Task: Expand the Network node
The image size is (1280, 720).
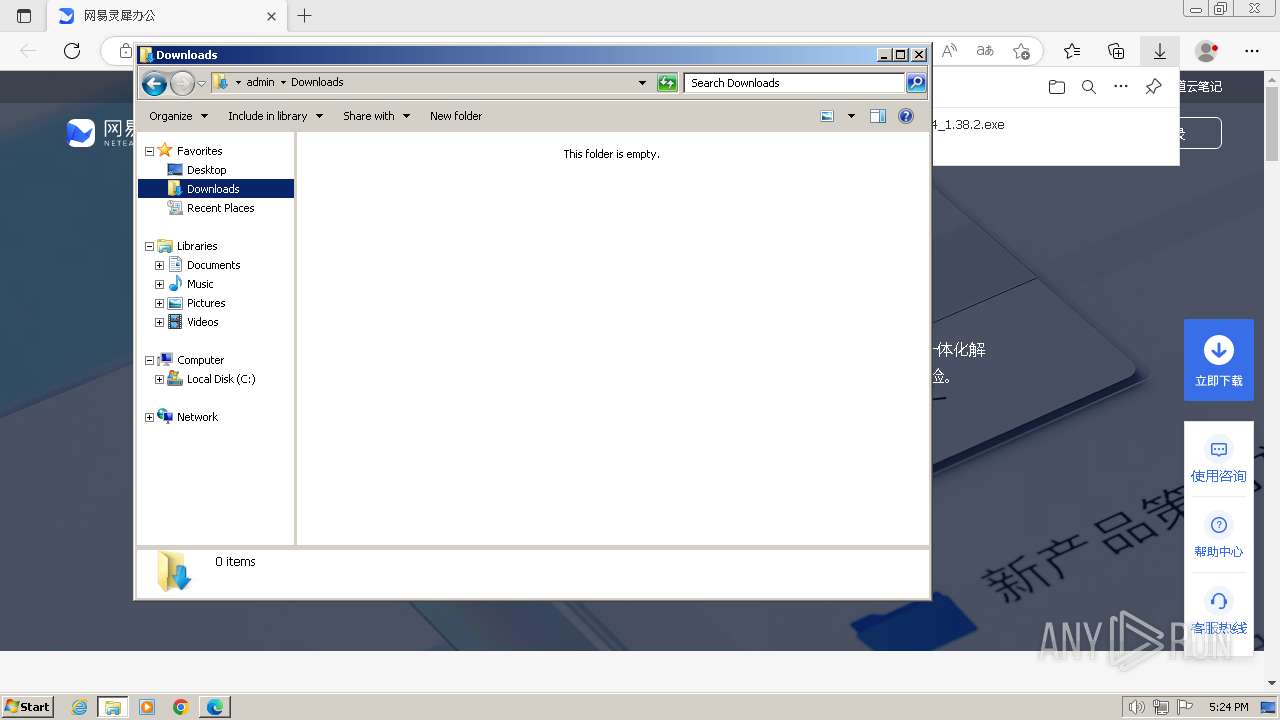Action: [x=150, y=417]
